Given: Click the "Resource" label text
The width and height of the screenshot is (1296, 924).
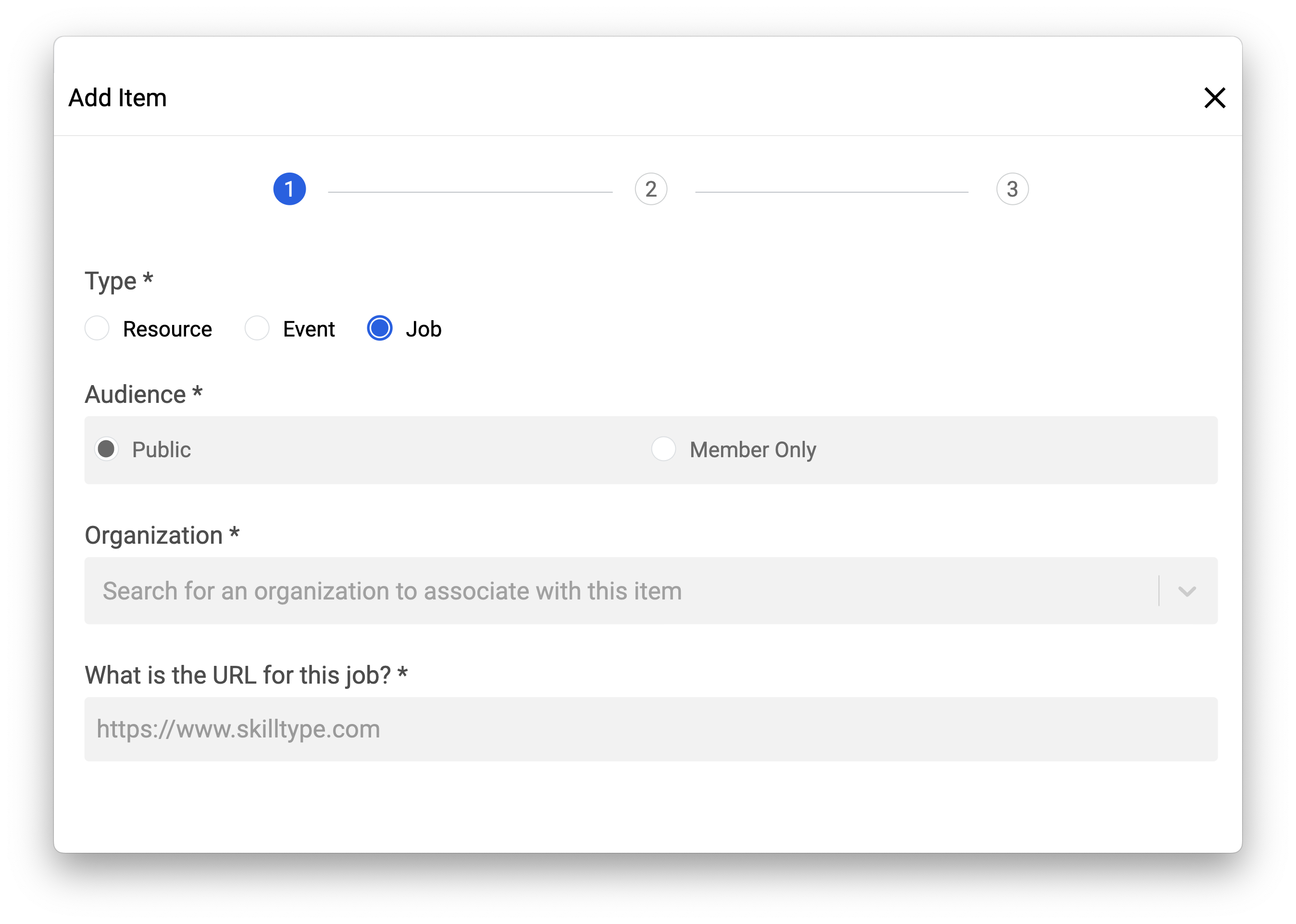Looking at the screenshot, I should 167,329.
